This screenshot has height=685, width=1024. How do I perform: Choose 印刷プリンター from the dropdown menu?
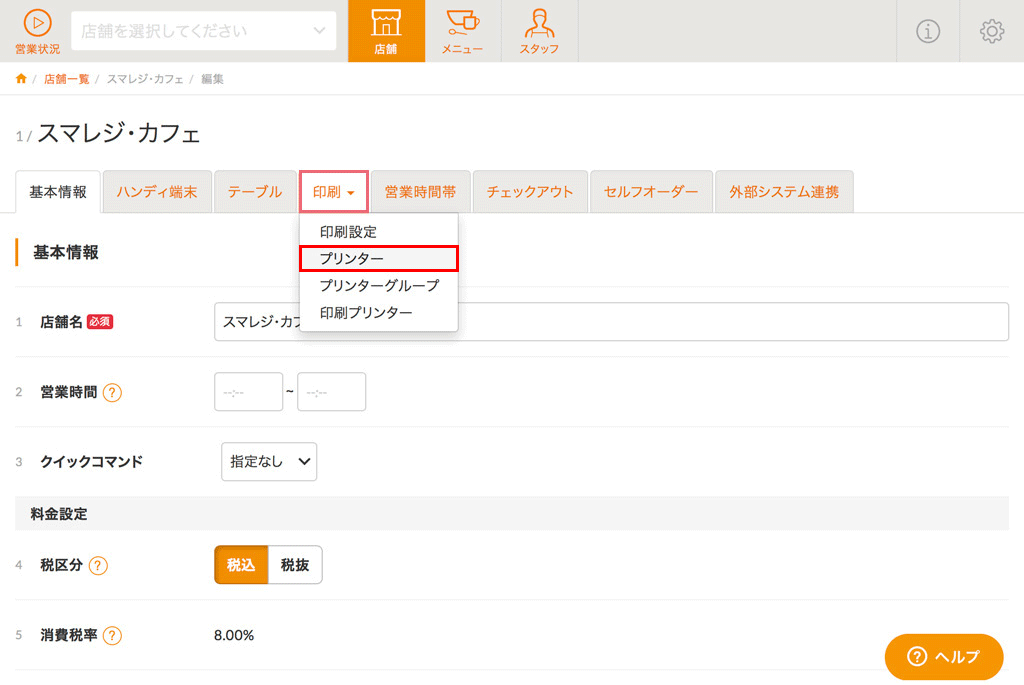pyautogui.click(x=379, y=313)
